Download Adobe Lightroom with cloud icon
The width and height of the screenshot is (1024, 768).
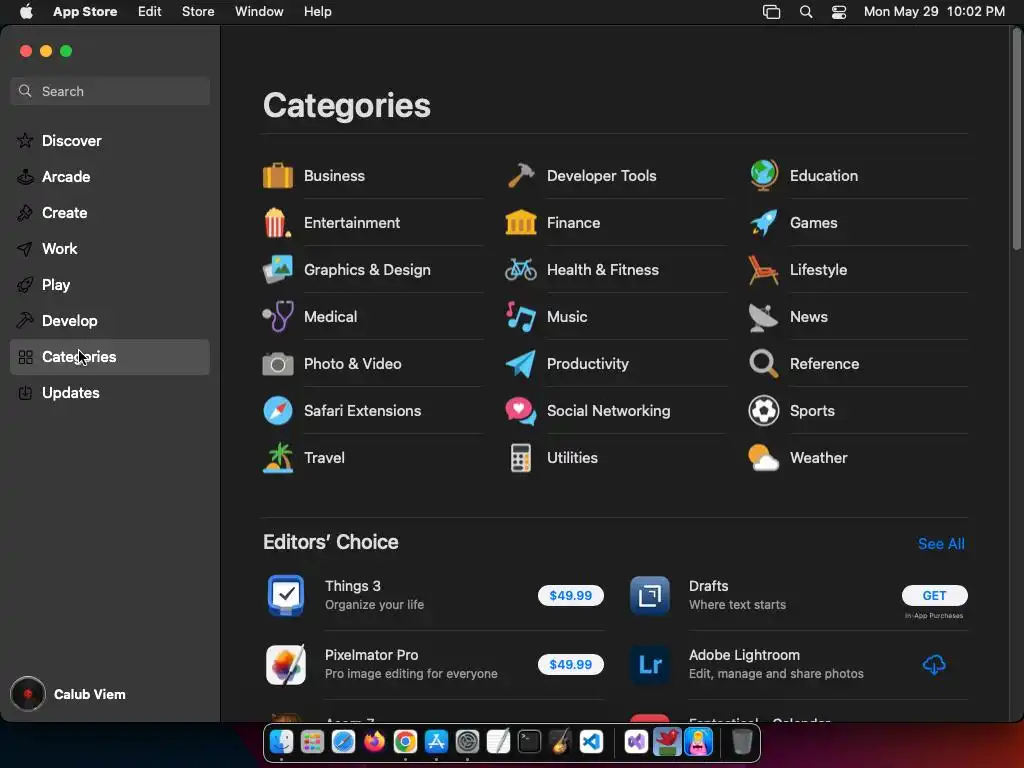point(934,665)
